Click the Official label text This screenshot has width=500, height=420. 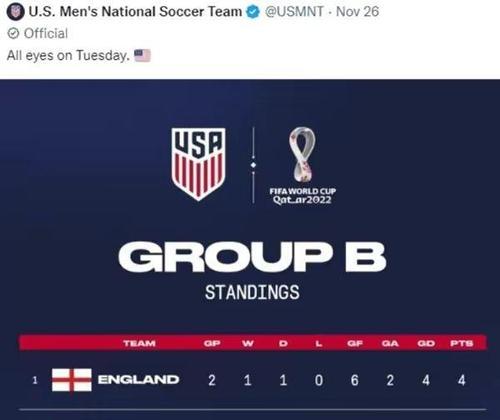pyautogui.click(x=46, y=33)
